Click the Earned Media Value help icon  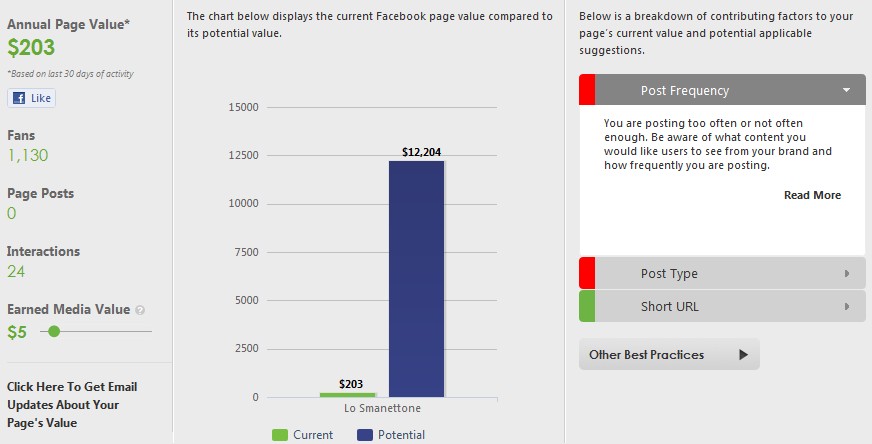tap(140, 310)
